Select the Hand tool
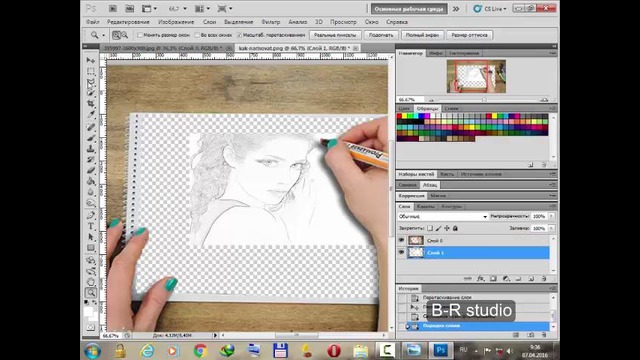The height and width of the screenshot is (360, 640). (x=91, y=282)
